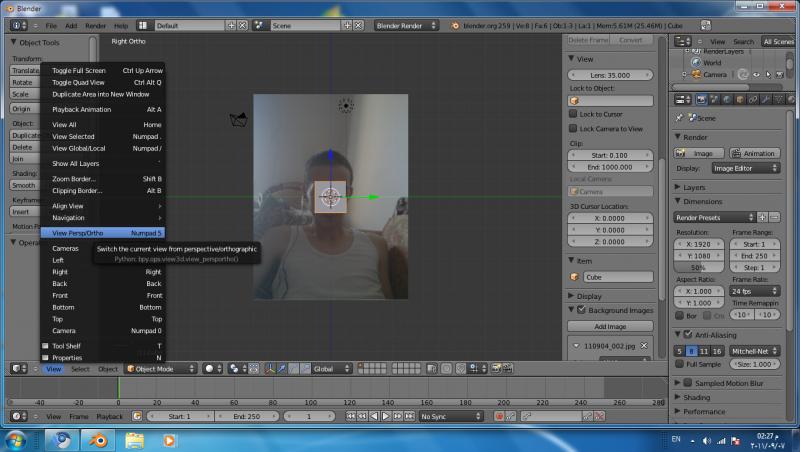Open the Object Mode dropdown

click(x=161, y=368)
